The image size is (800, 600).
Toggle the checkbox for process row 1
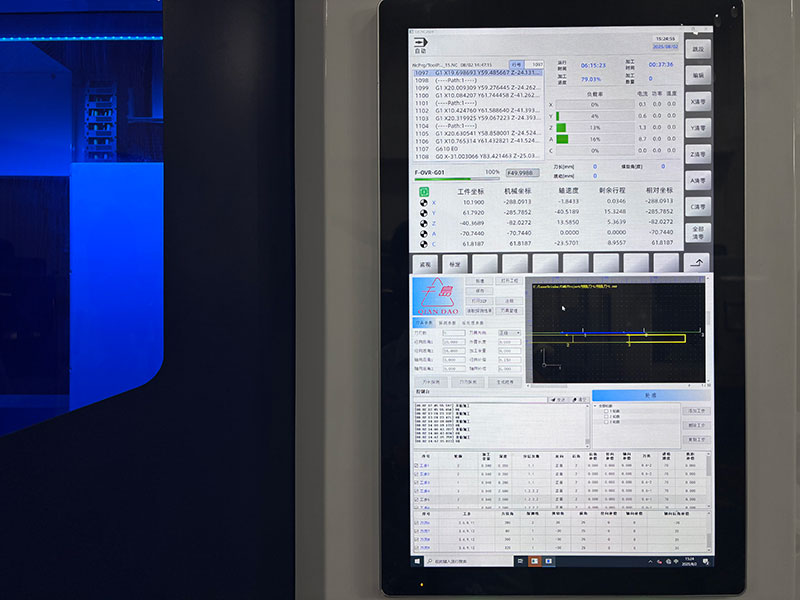pyautogui.click(x=417, y=466)
